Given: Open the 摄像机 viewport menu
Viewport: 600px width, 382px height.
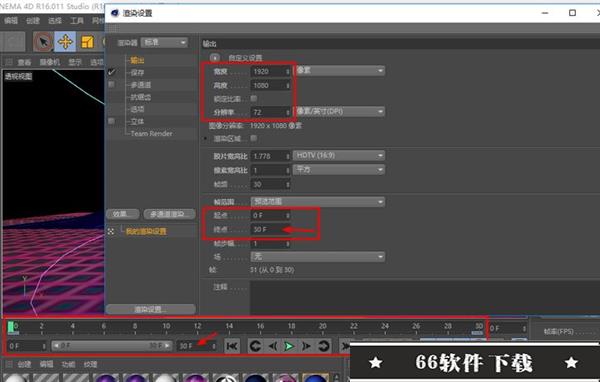Looking at the screenshot, I should pyautogui.click(x=50, y=62).
